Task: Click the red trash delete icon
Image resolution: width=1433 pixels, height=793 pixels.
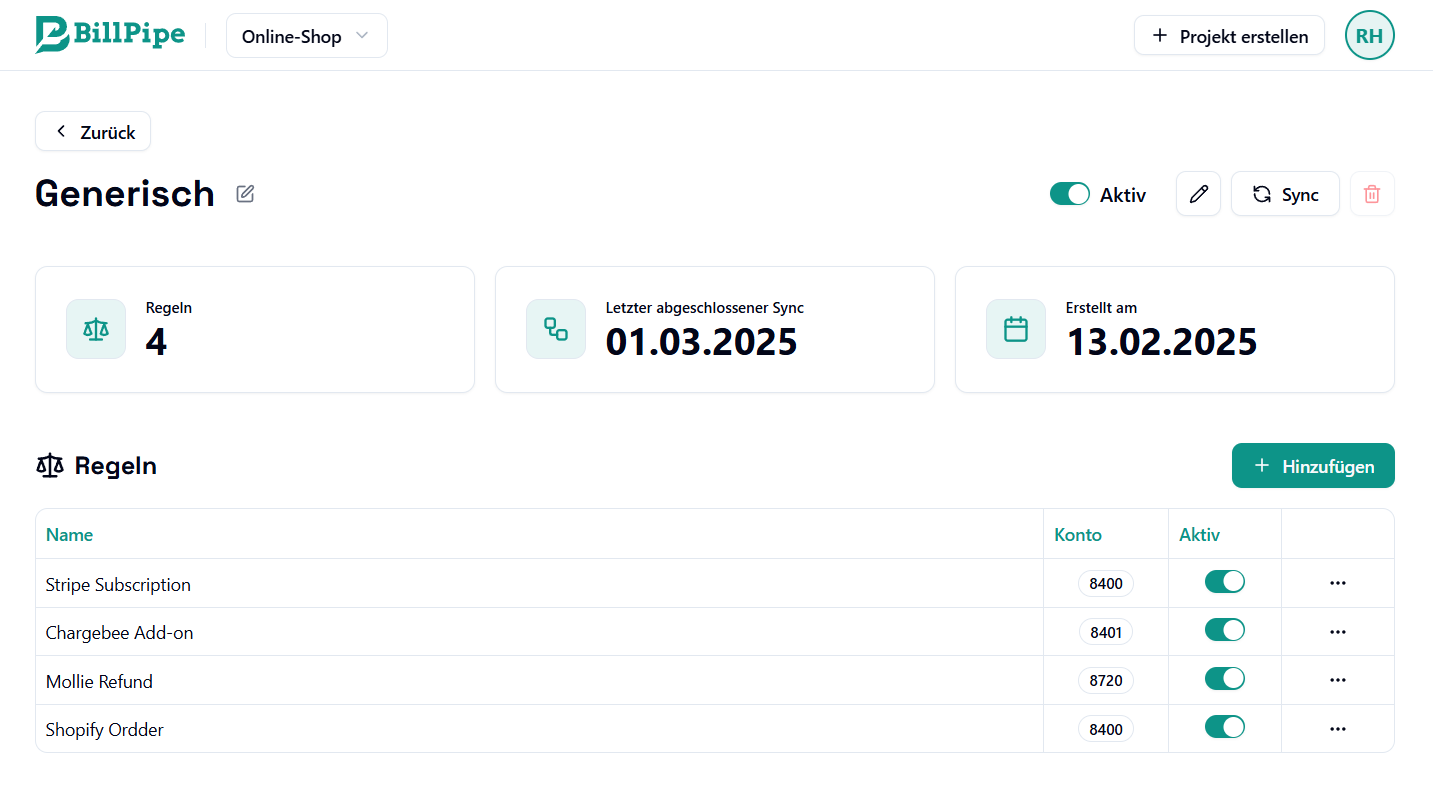Action: [x=1372, y=194]
